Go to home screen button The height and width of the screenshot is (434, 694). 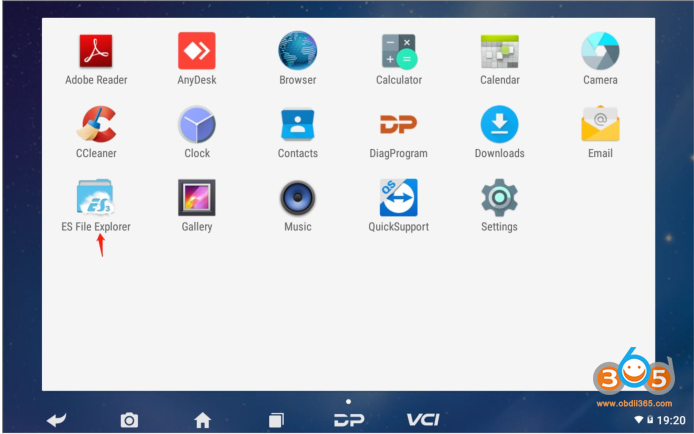(x=203, y=420)
